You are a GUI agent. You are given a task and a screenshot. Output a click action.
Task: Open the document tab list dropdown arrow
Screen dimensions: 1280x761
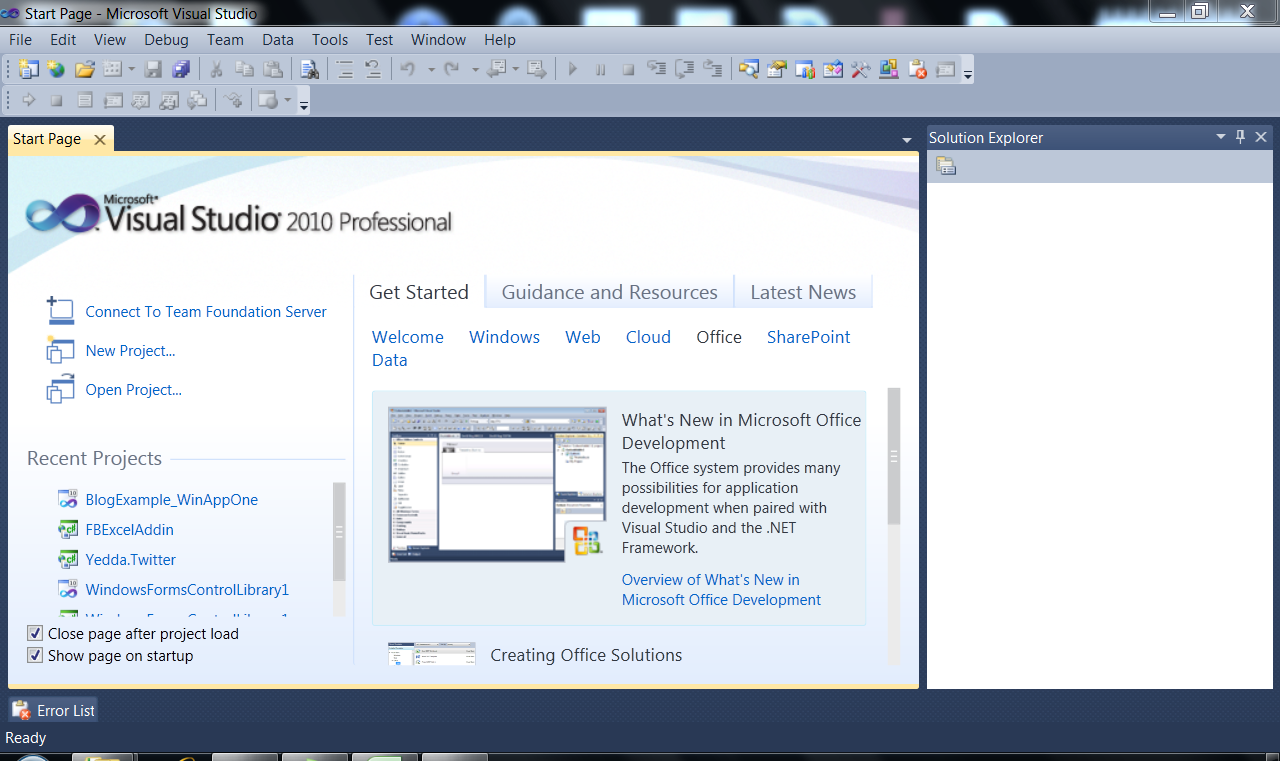click(907, 140)
